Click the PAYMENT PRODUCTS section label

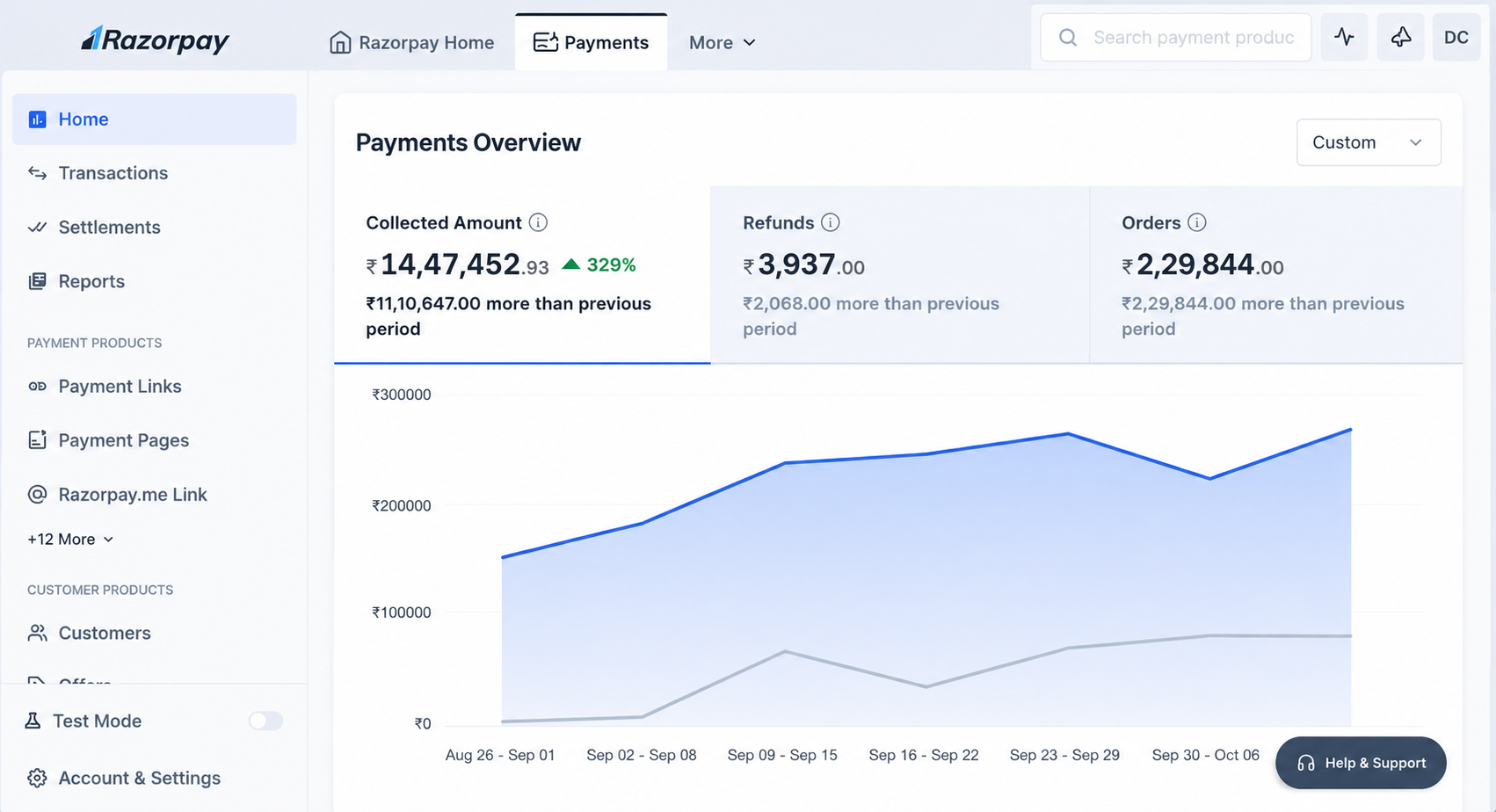pos(95,343)
